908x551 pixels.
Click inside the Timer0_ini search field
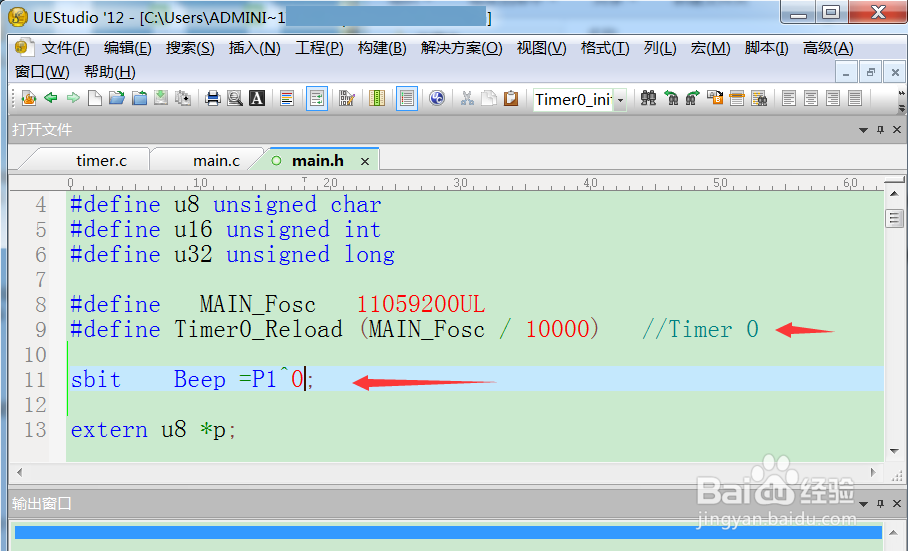click(573, 100)
